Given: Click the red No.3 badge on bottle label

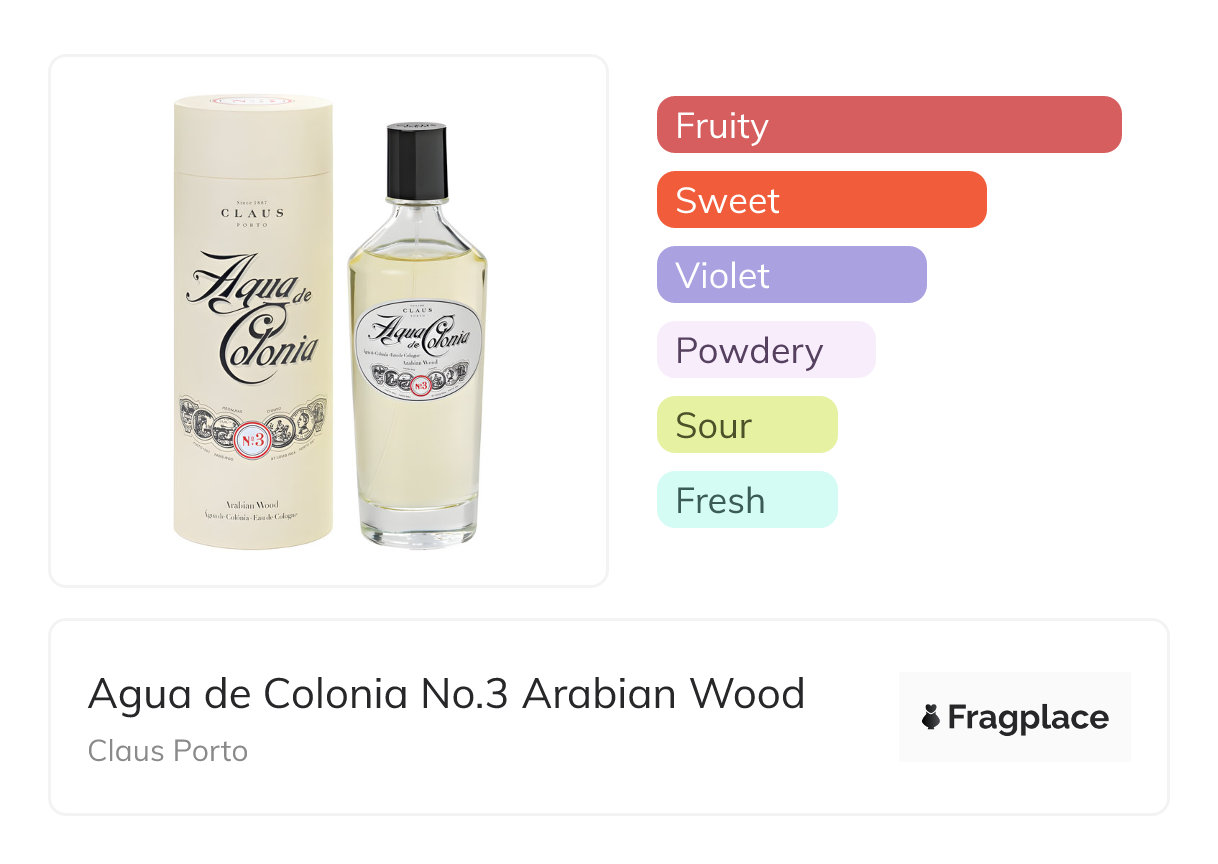Looking at the screenshot, I should 419,384.
